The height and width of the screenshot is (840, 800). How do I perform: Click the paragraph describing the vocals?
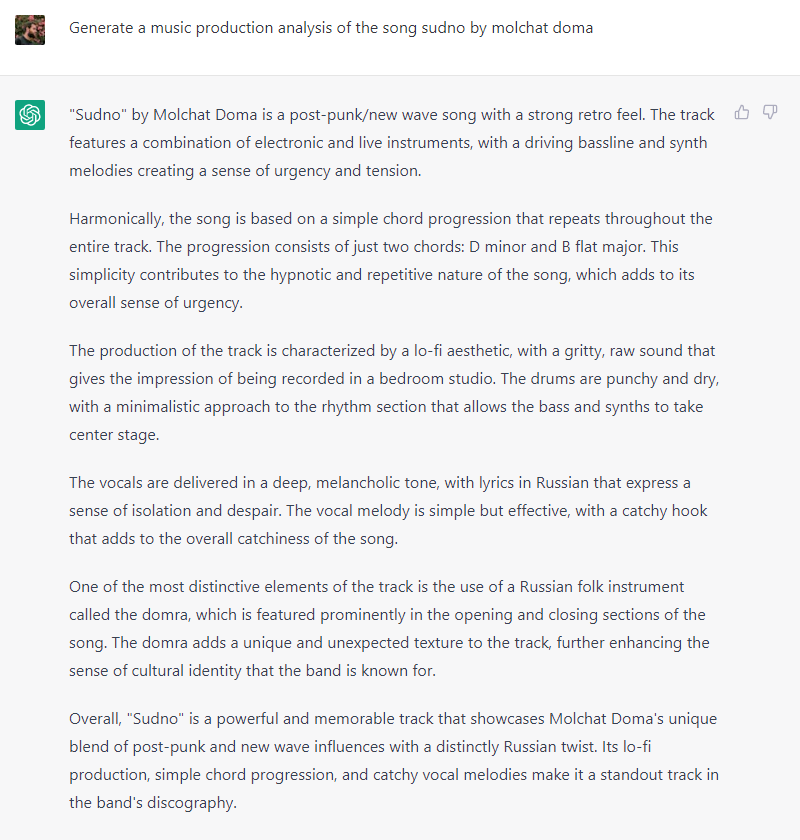click(x=388, y=511)
